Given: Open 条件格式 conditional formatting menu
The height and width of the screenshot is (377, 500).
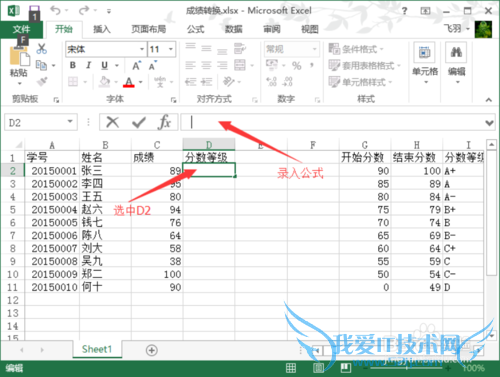Looking at the screenshot, I should click(x=356, y=49).
